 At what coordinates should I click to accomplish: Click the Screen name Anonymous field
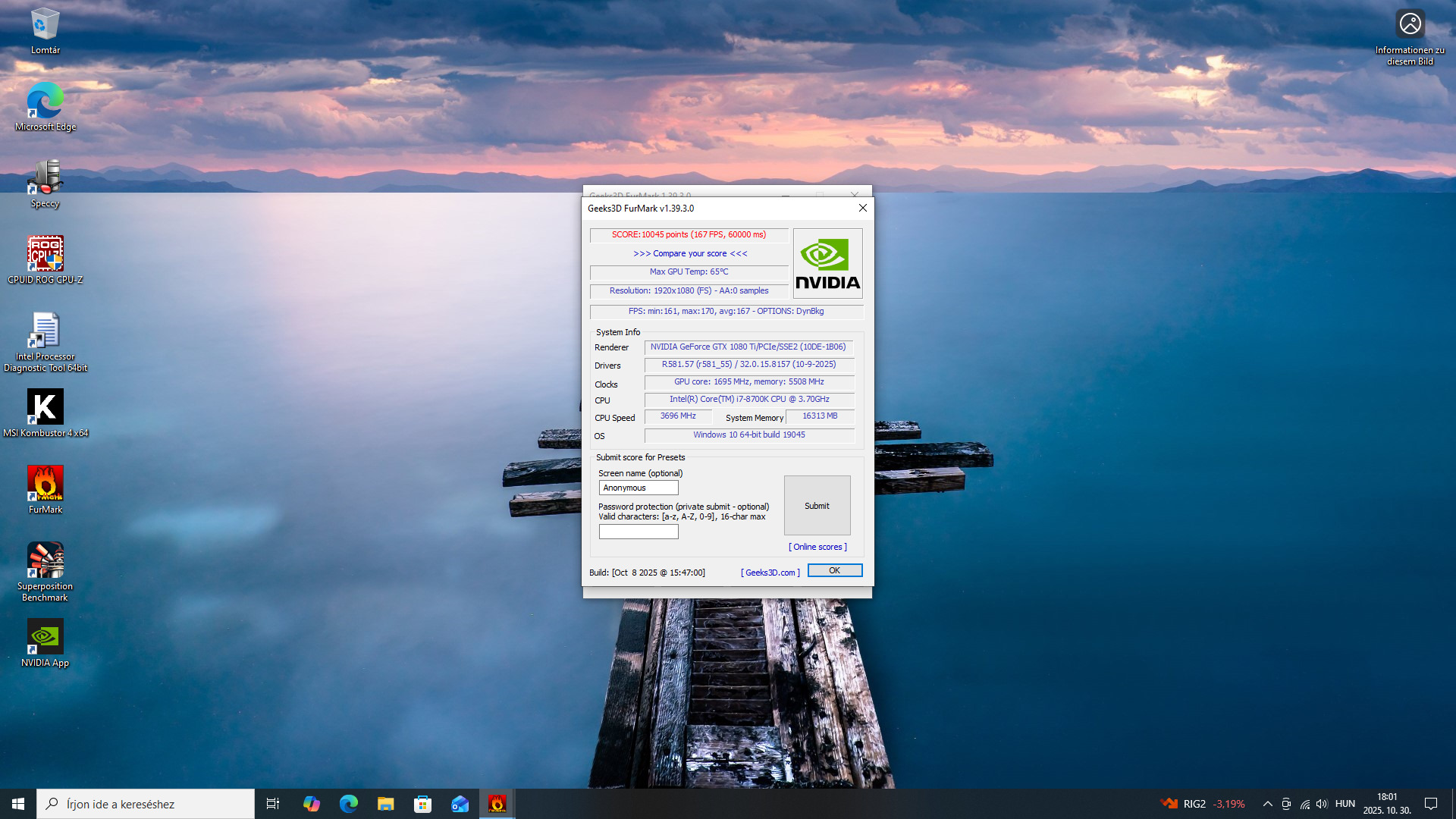tap(639, 488)
